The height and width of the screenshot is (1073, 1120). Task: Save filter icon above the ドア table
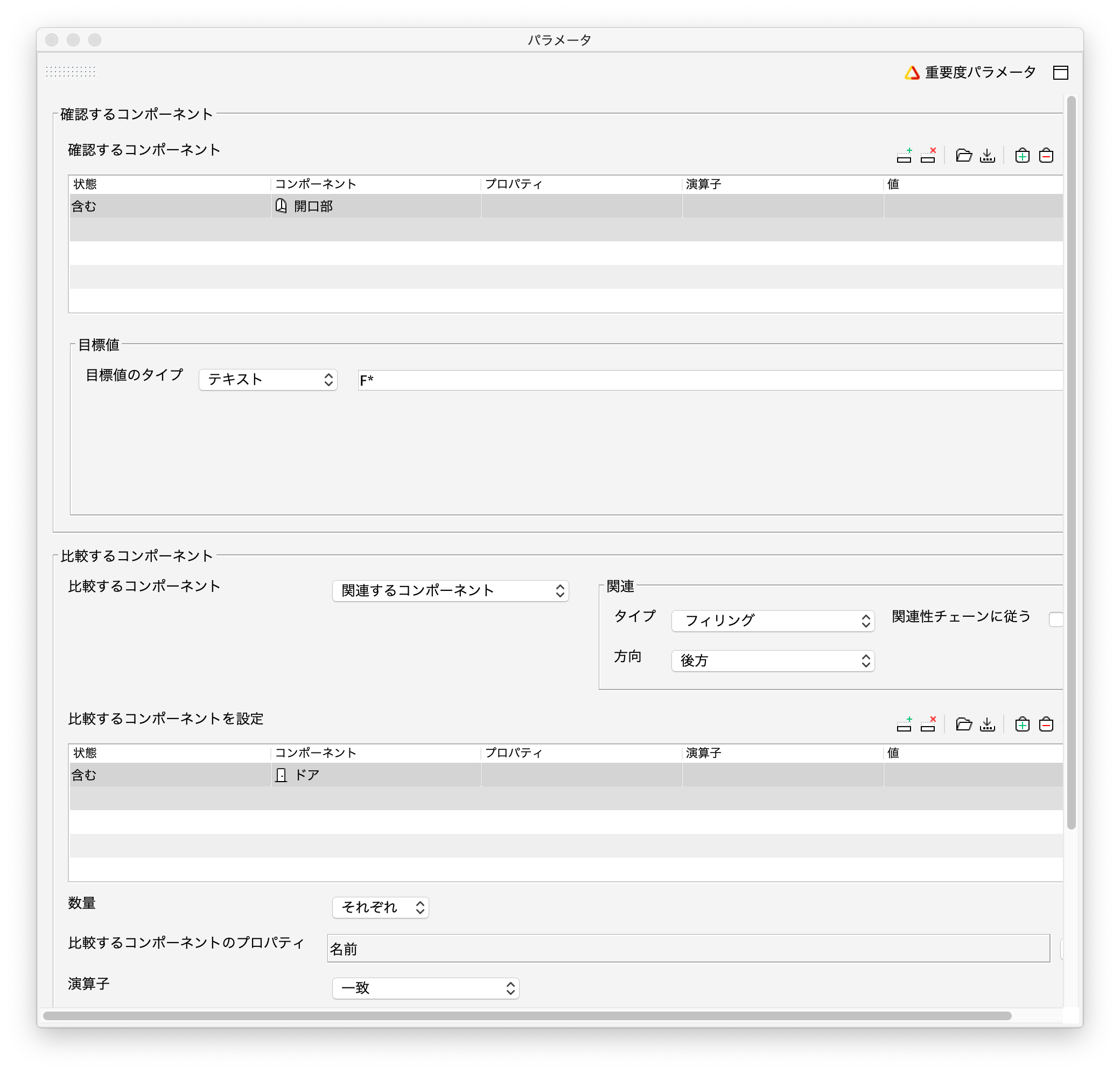(x=988, y=725)
